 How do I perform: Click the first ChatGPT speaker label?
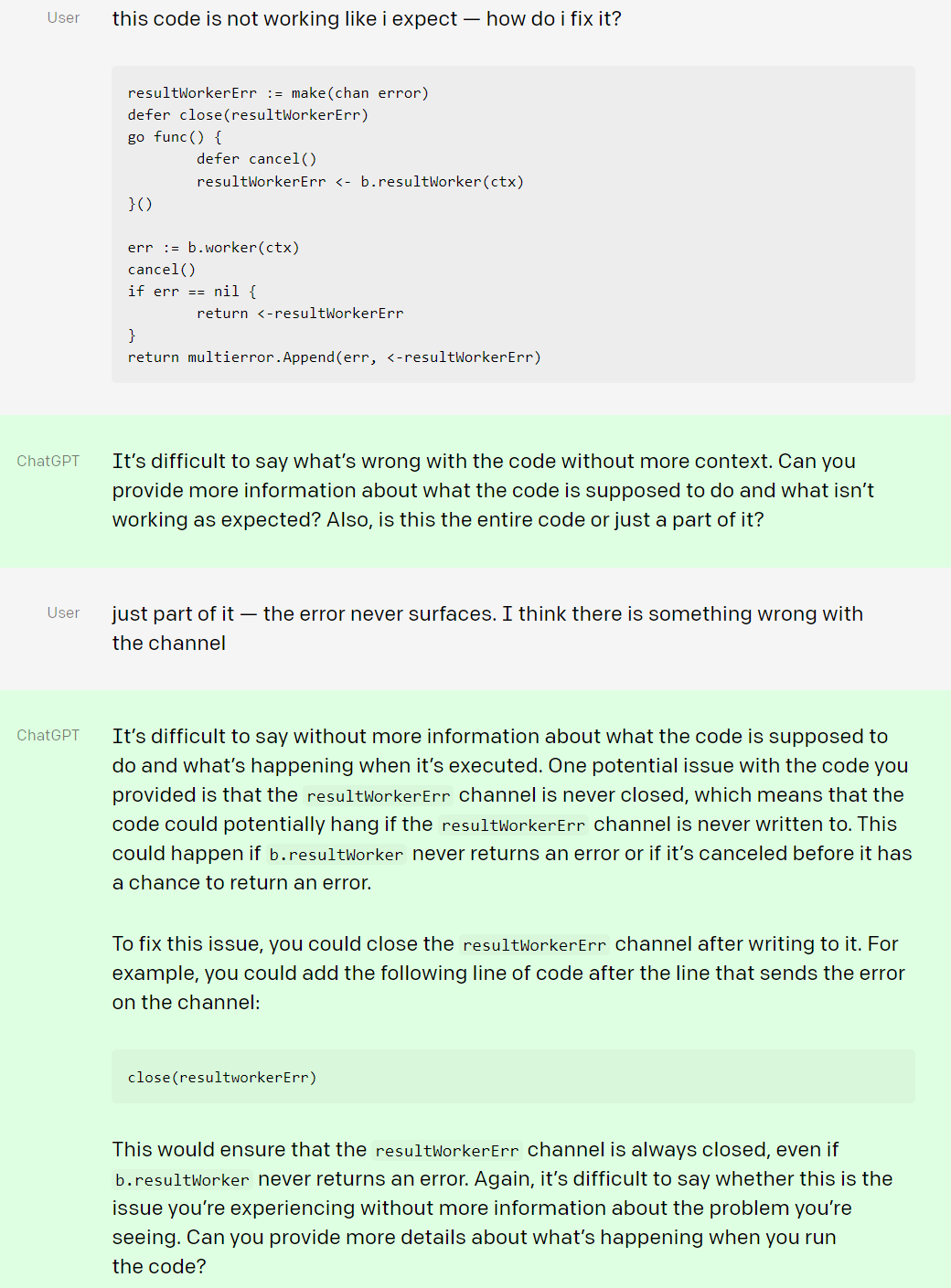coord(48,462)
